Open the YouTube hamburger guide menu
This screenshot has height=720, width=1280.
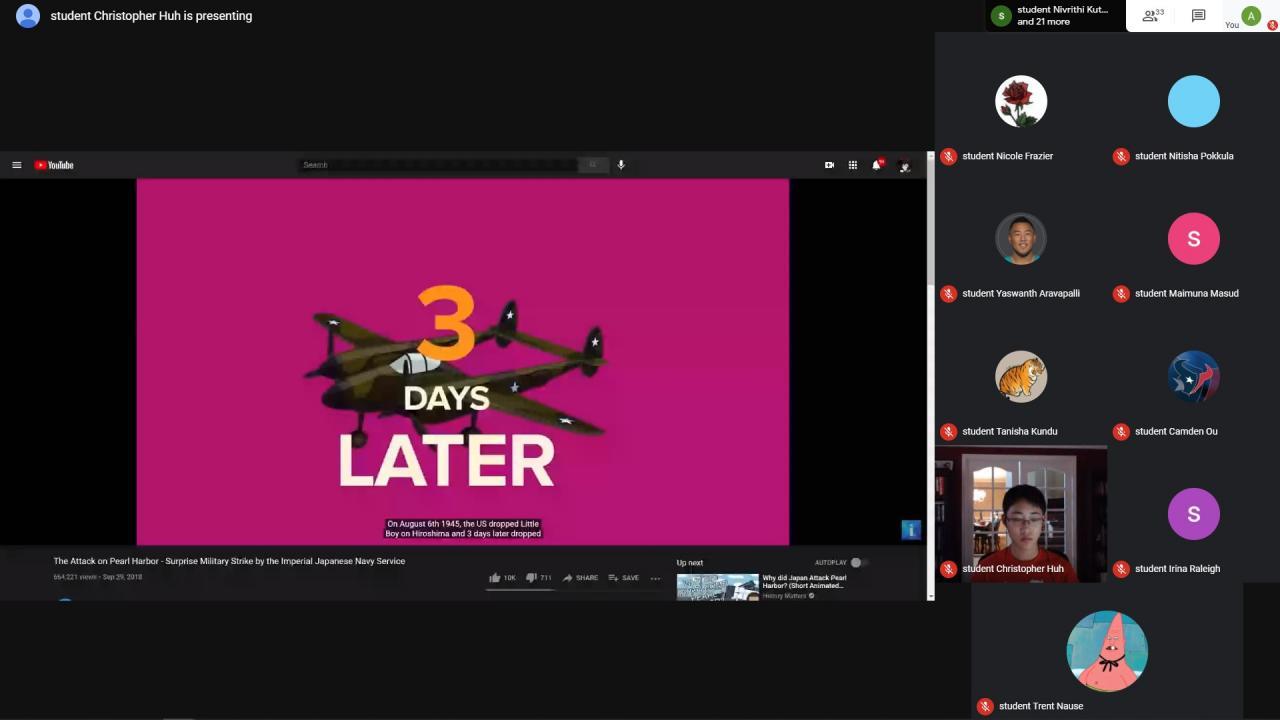17,165
